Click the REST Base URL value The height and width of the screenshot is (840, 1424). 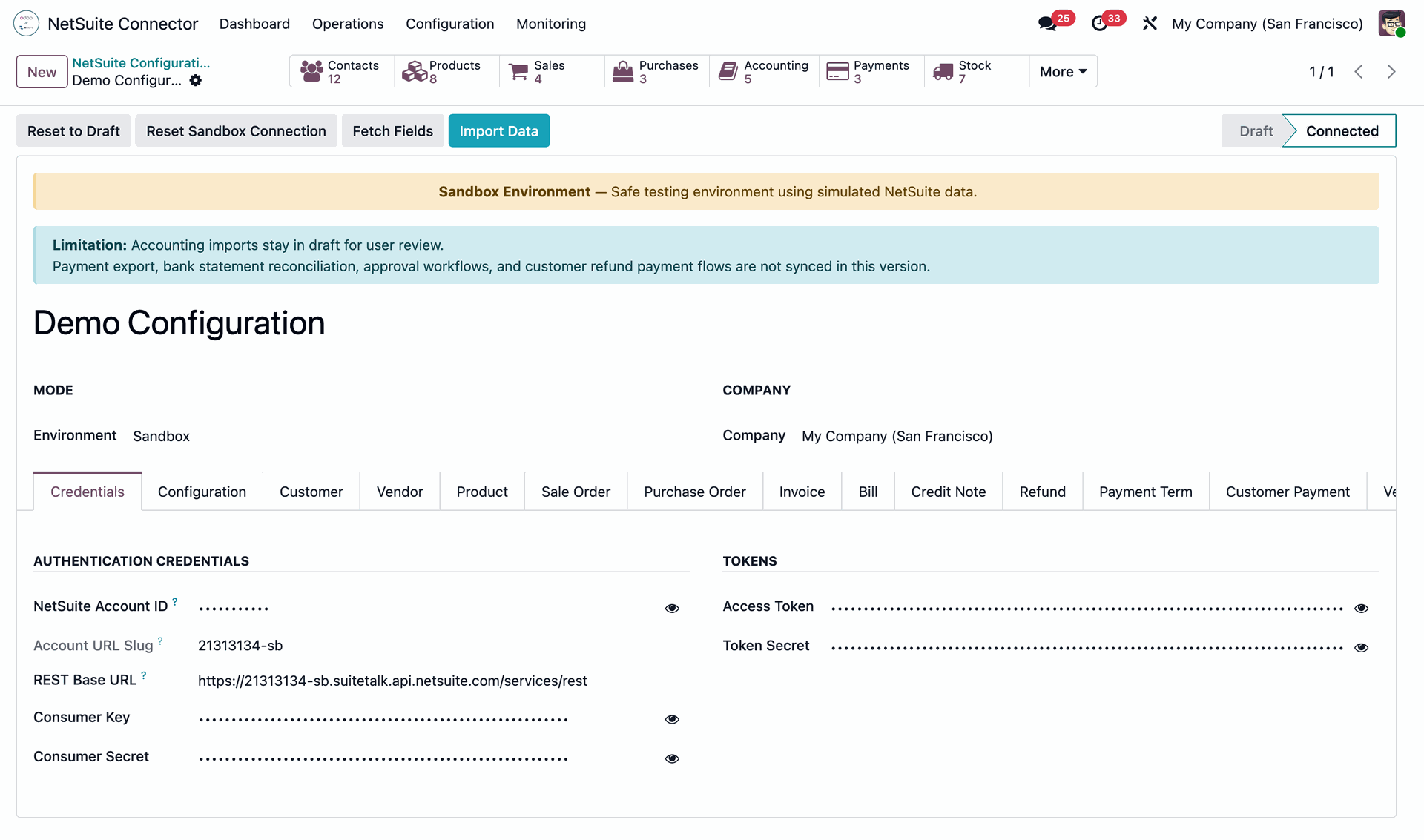[392, 681]
